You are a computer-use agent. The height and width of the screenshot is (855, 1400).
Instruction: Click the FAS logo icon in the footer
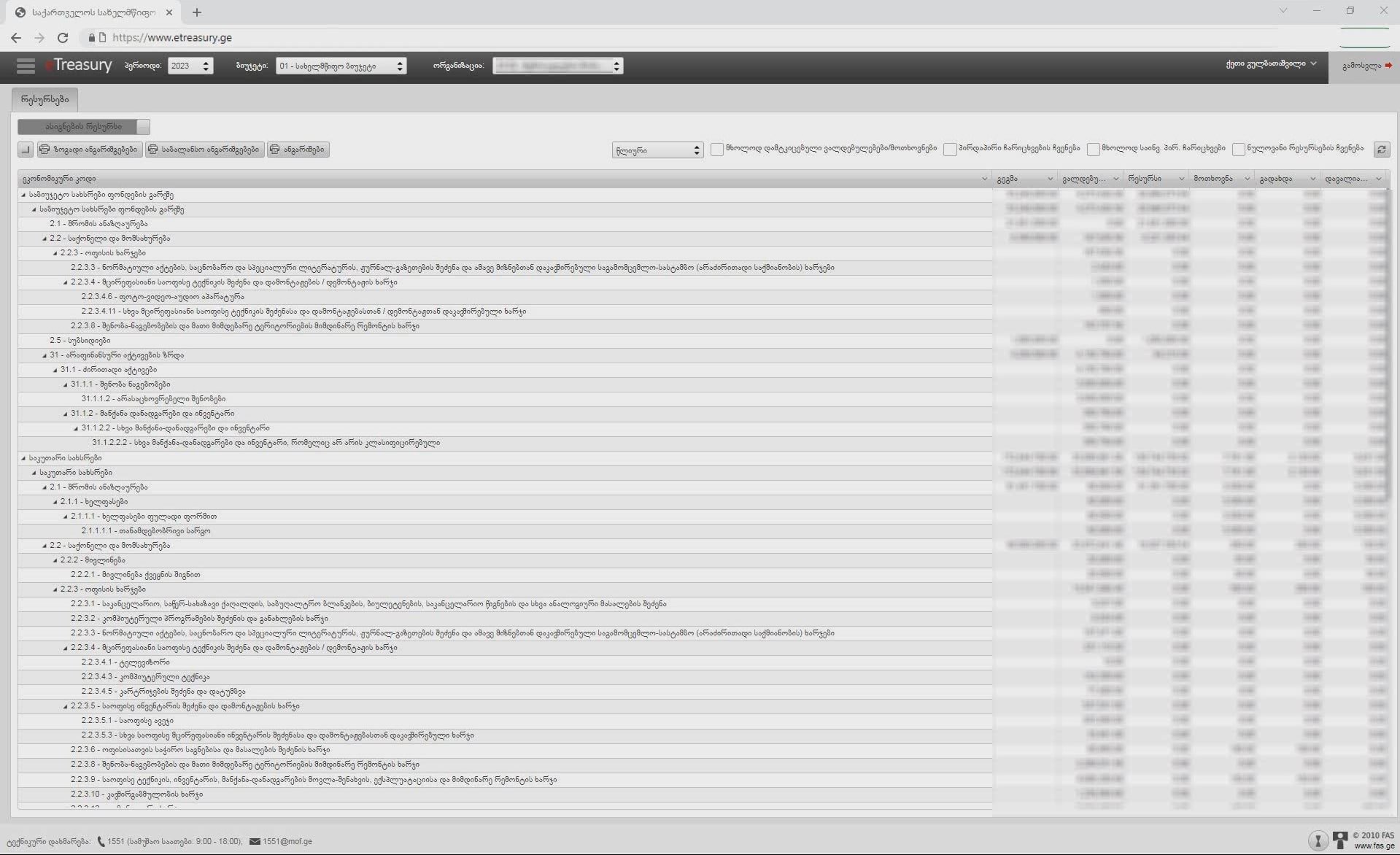tap(1339, 840)
